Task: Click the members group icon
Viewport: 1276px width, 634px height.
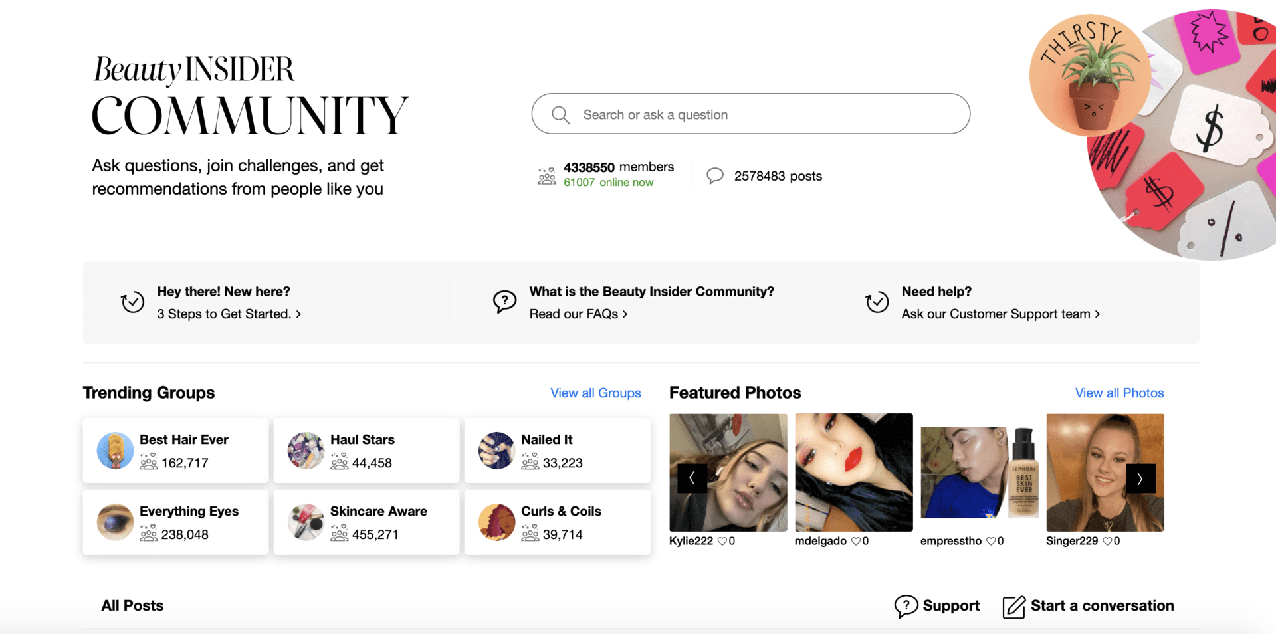Action: coord(546,176)
